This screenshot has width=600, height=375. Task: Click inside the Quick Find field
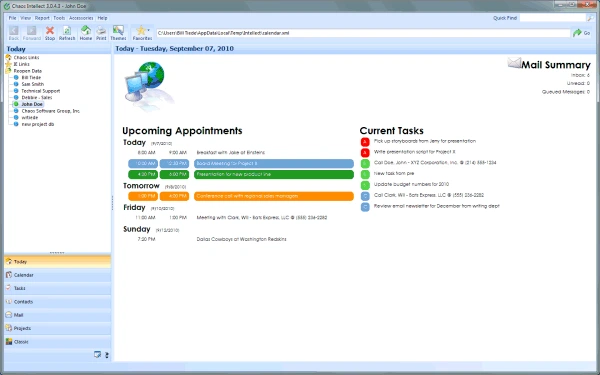pos(553,18)
